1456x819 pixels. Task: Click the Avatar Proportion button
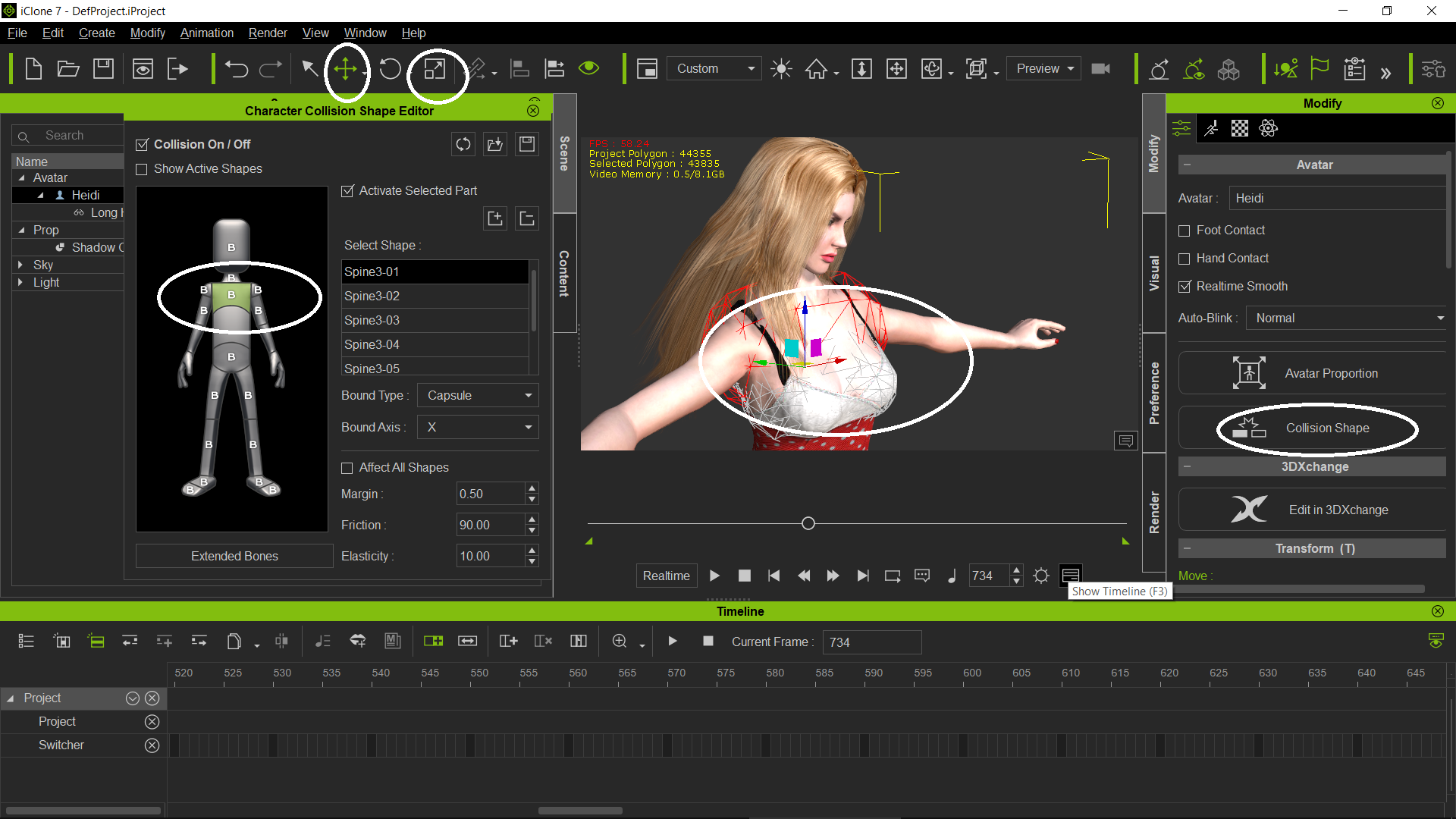(1313, 373)
